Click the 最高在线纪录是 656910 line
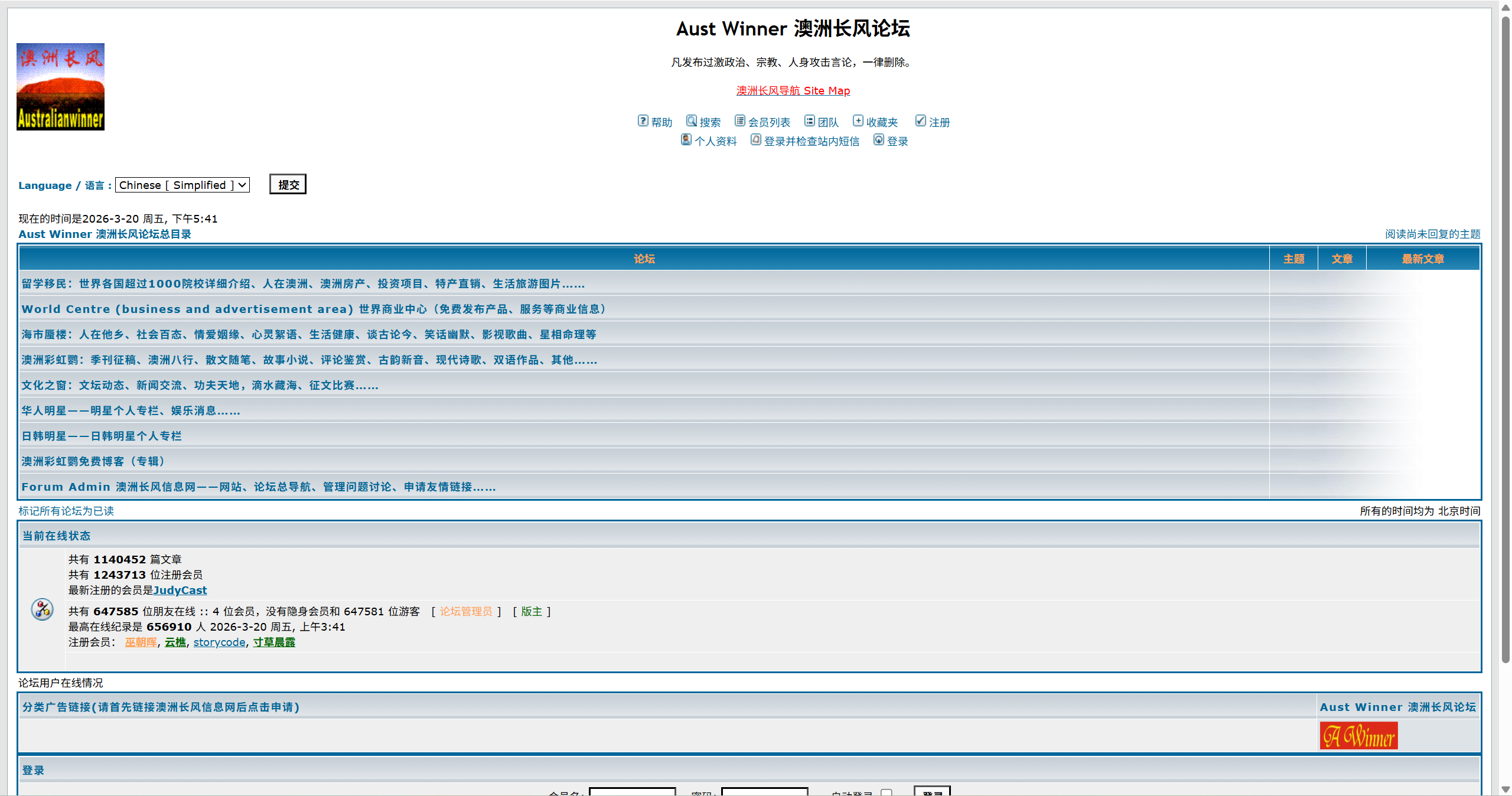Image resolution: width=1512 pixels, height=796 pixels. 207,627
